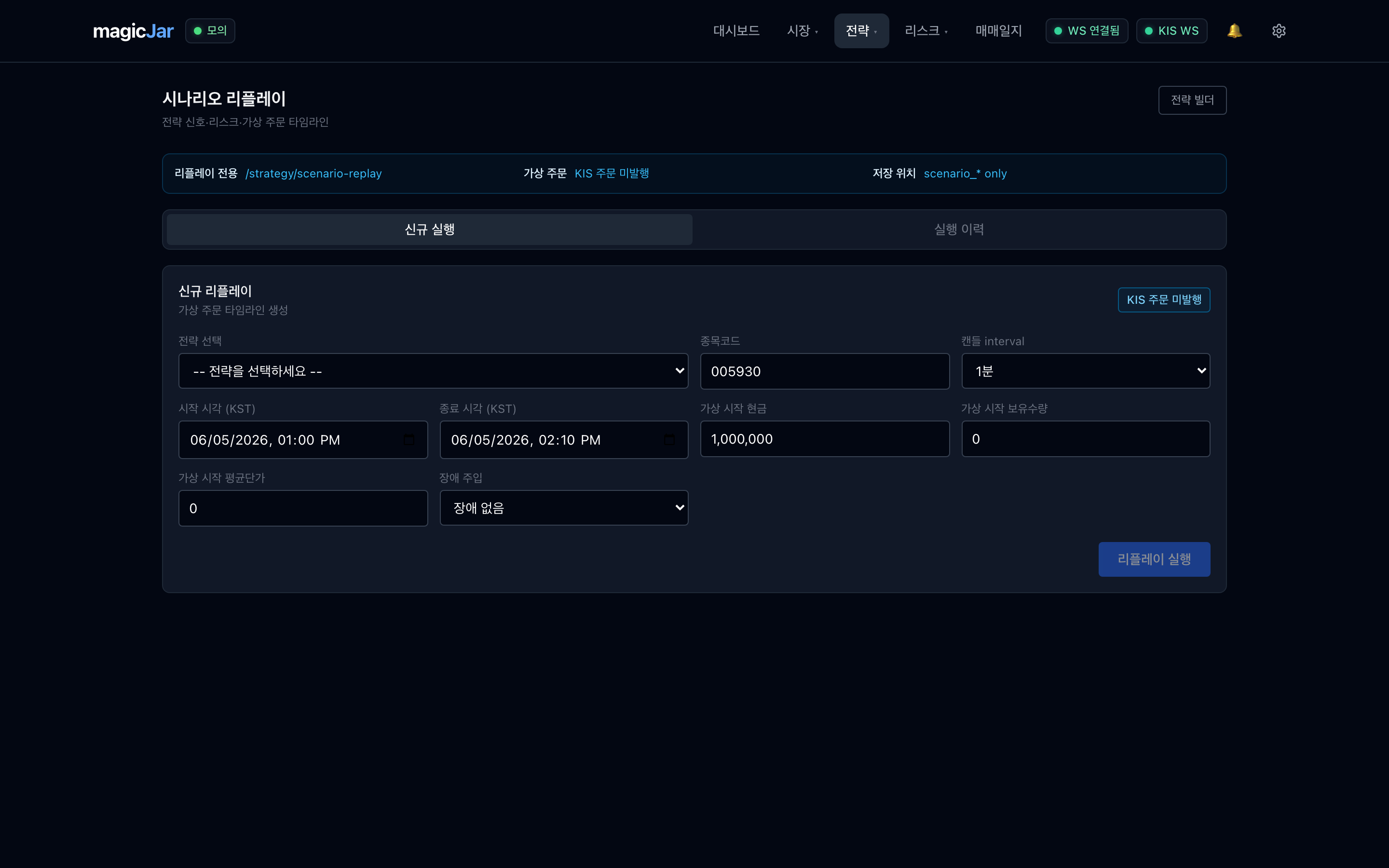Screen dimensions: 1389x868
Task: Click the calendar icon in the end time field
Action: (x=669, y=440)
